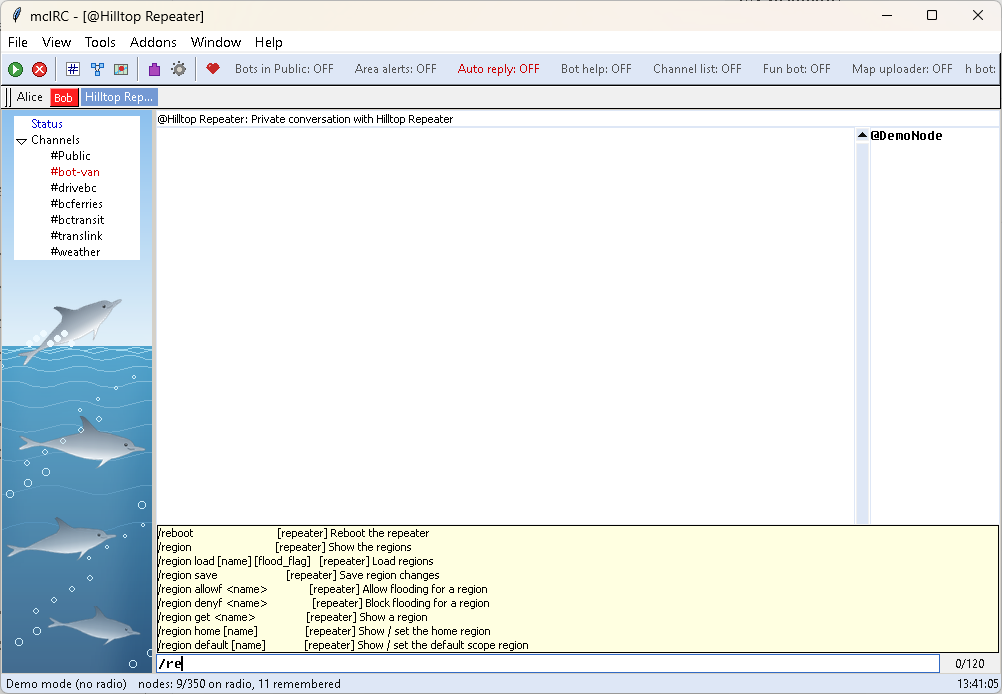1002x694 pixels.
Task: Open the #Public channel
Action: pyautogui.click(x=70, y=156)
